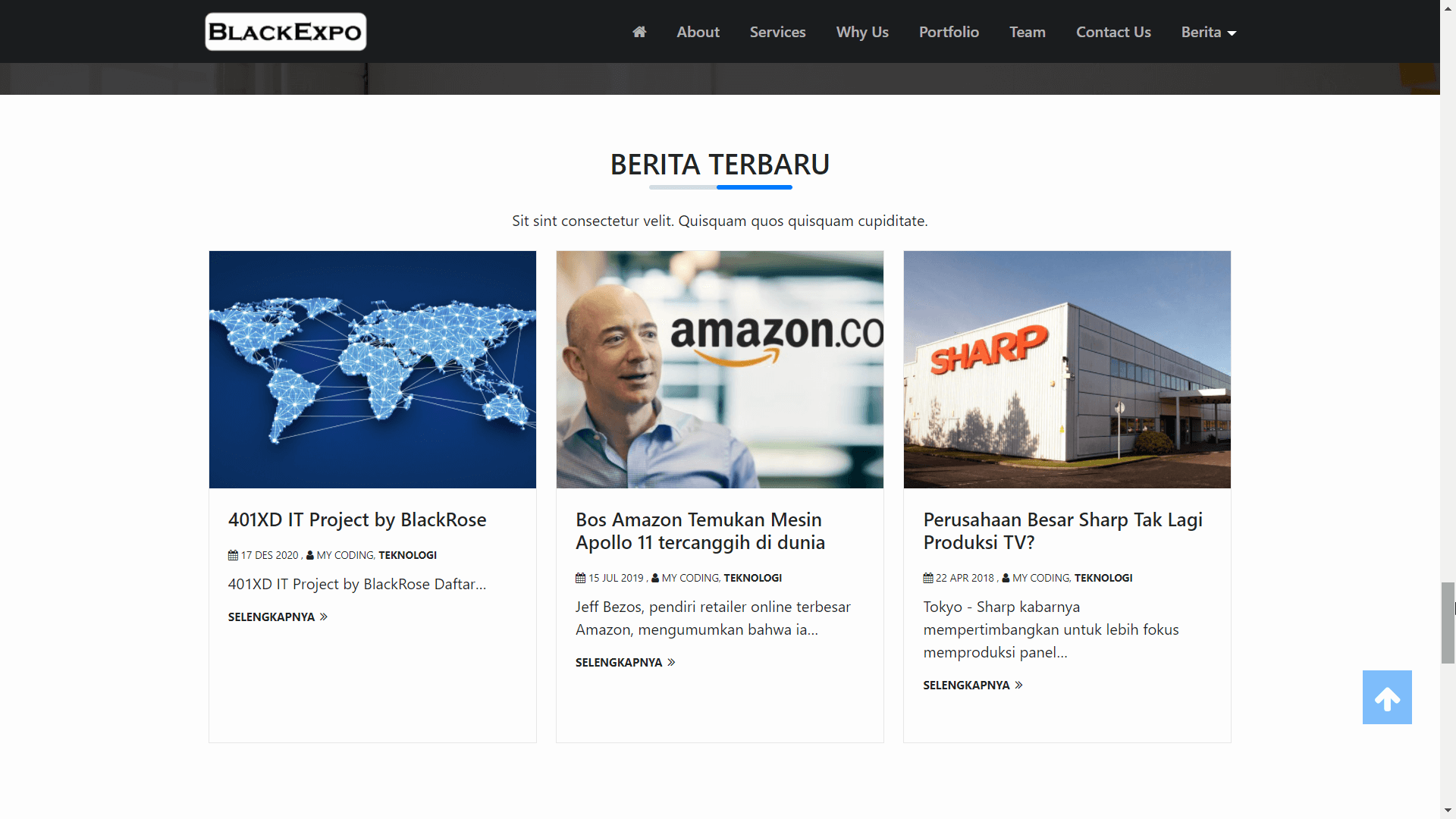1456x819 pixels.
Task: Click calendar icon beside 22 APR 2018
Action: 928,578
